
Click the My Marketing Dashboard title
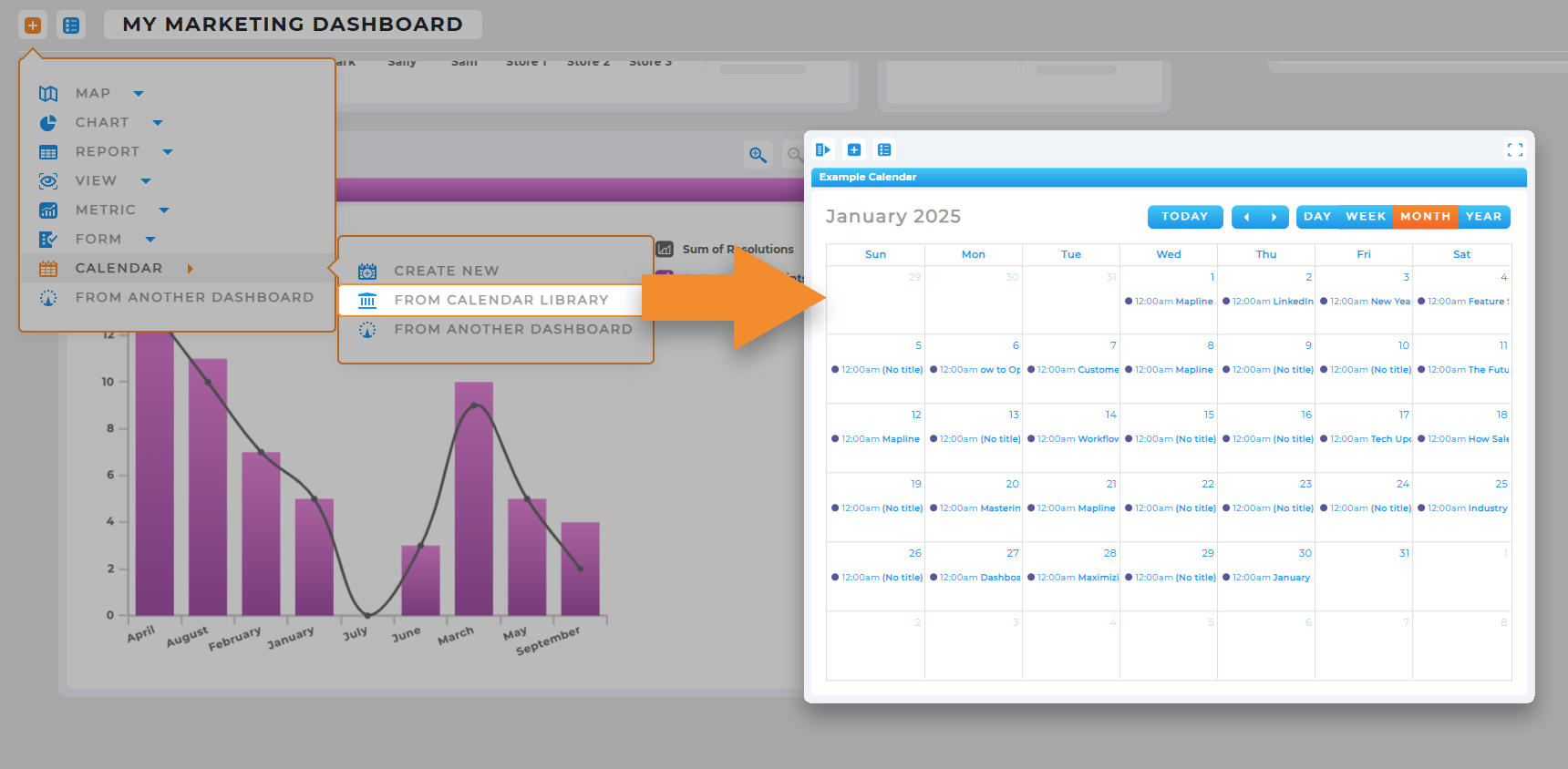(293, 25)
